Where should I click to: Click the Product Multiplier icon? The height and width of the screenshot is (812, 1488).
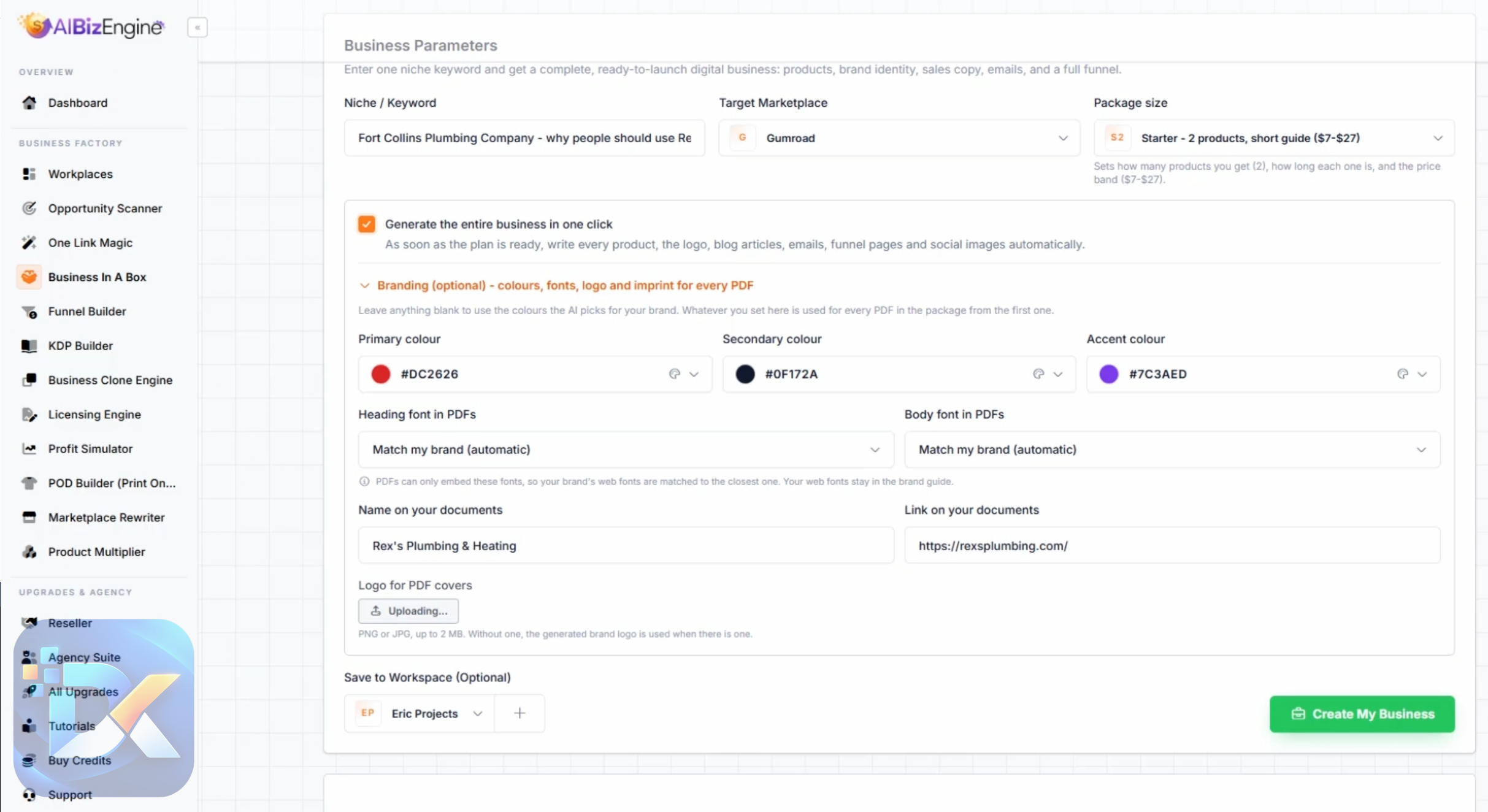(29, 552)
